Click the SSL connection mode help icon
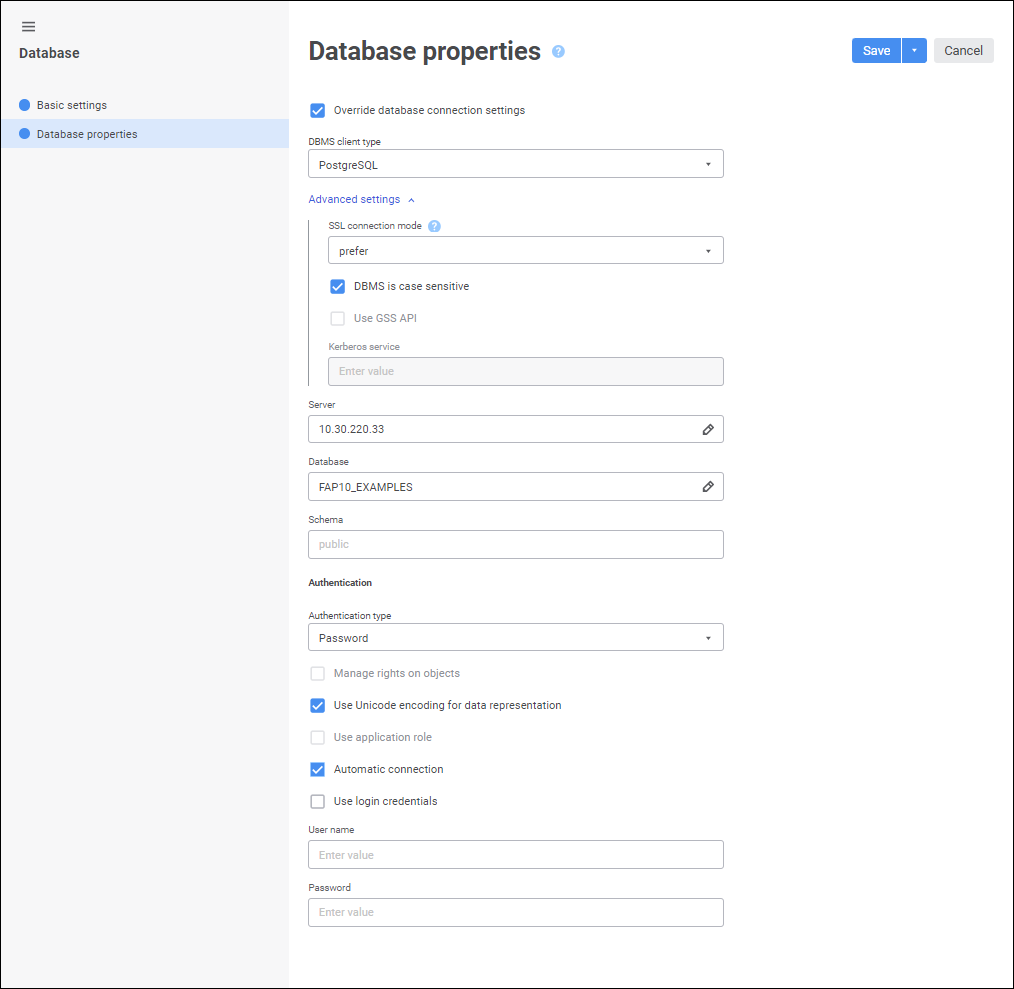The width and height of the screenshot is (1014, 989). tap(434, 226)
